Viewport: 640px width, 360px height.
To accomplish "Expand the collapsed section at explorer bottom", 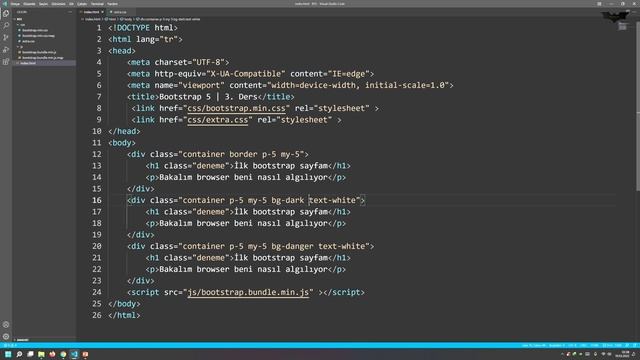I will 22,340.
